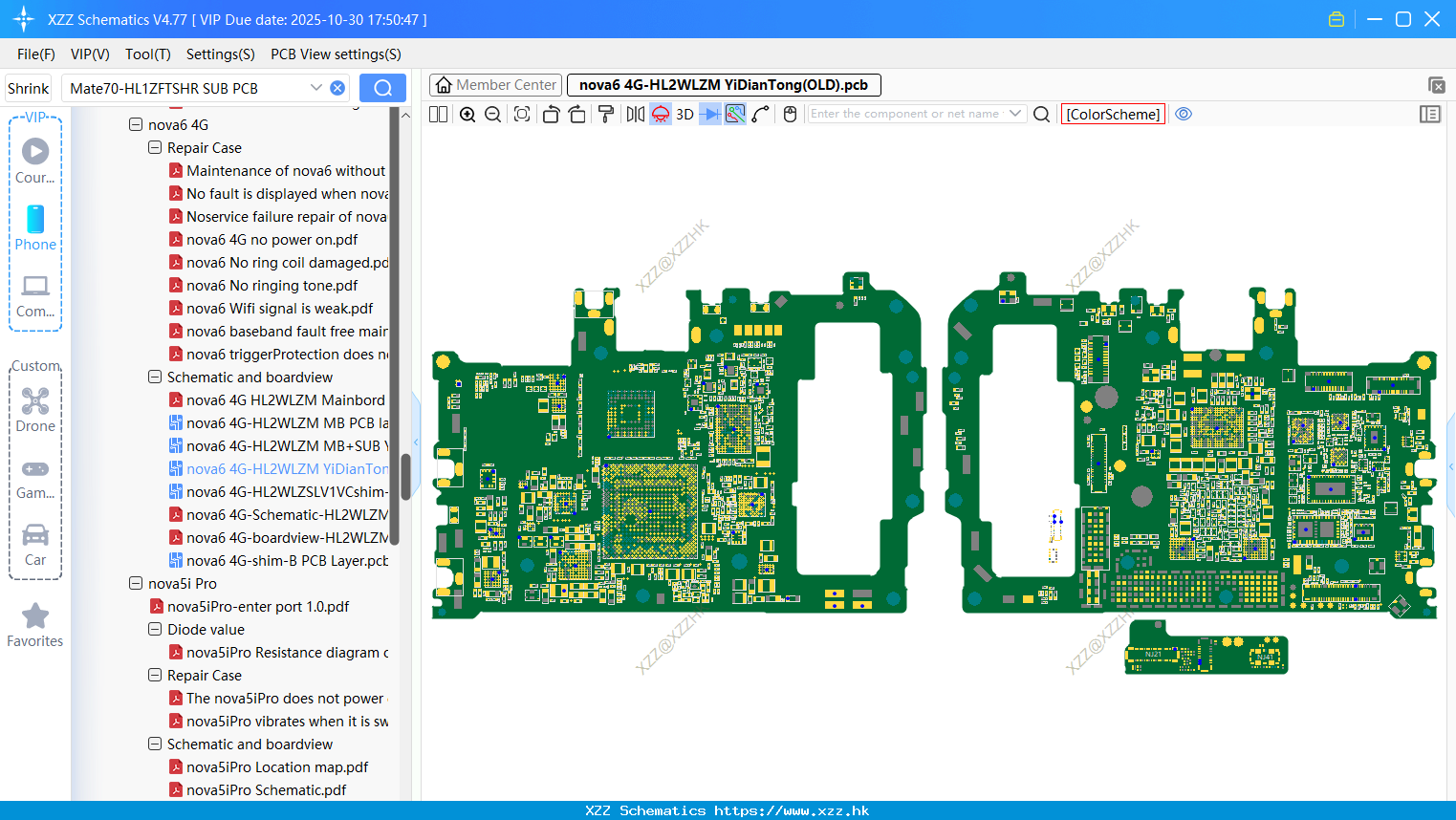This screenshot has width=1456, height=820.
Task: Toggle the net routing highlight icon
Action: pyautogui.click(x=735, y=114)
